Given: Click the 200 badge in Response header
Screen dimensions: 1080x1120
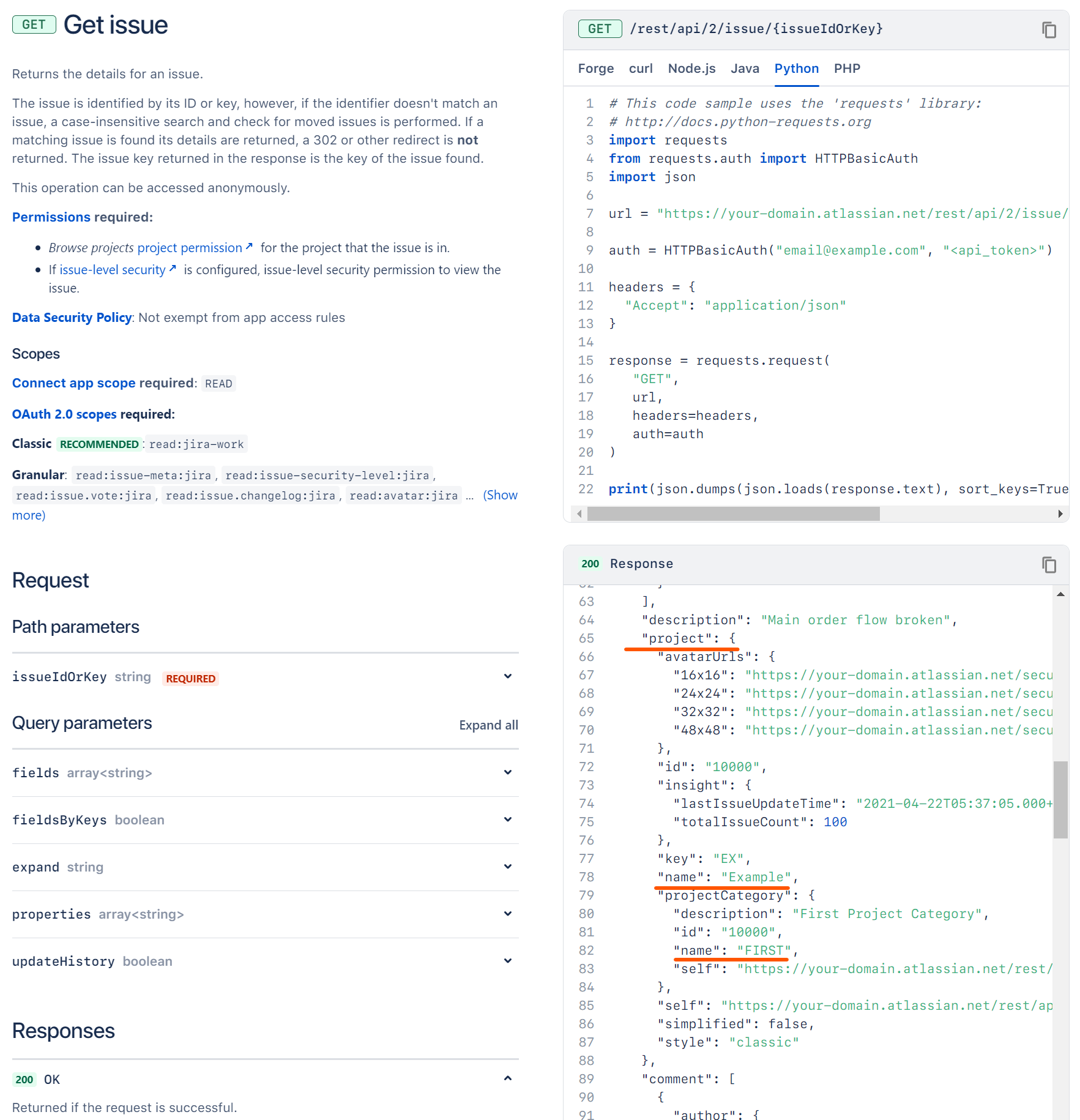Looking at the screenshot, I should click(590, 564).
